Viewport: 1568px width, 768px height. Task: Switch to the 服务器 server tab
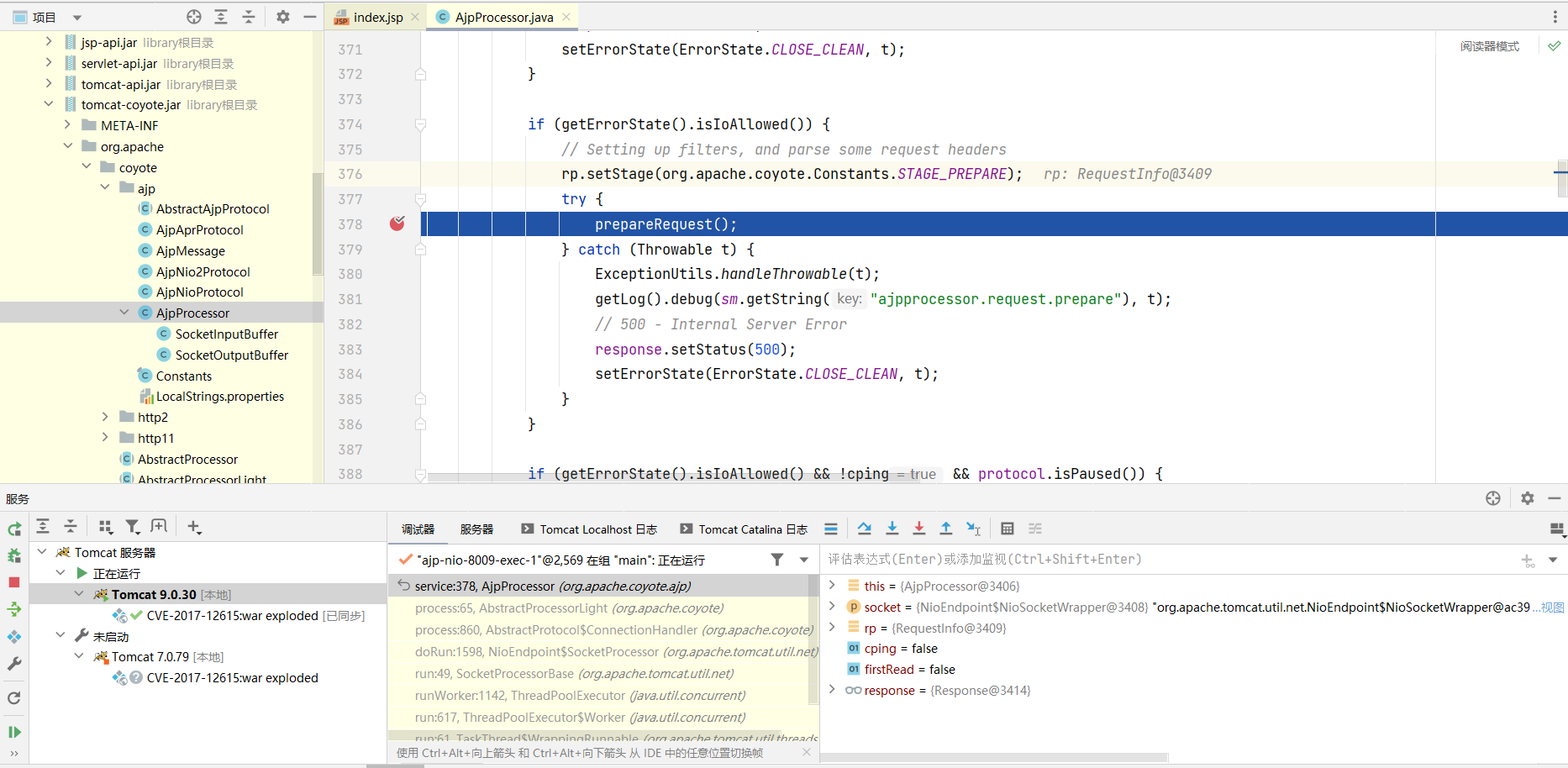click(476, 529)
